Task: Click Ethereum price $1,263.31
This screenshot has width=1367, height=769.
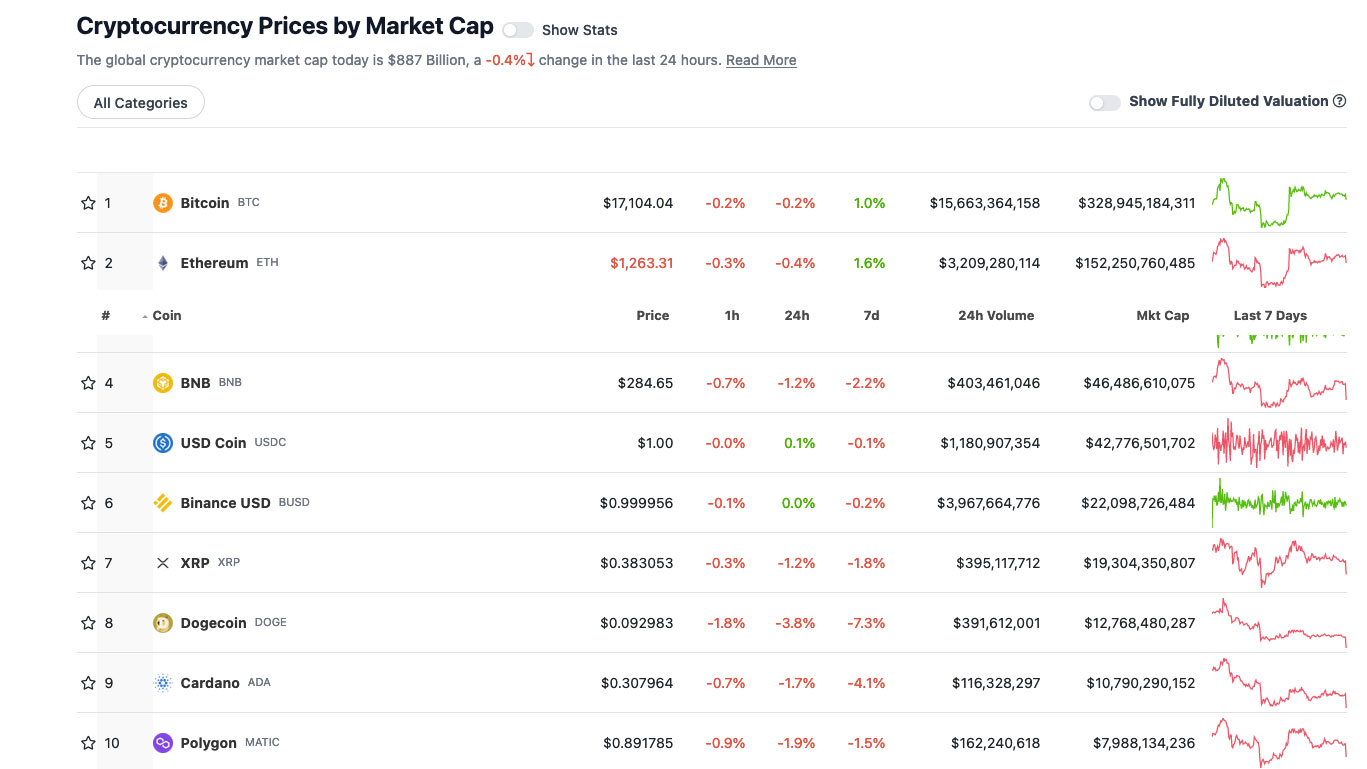Action: coord(642,263)
